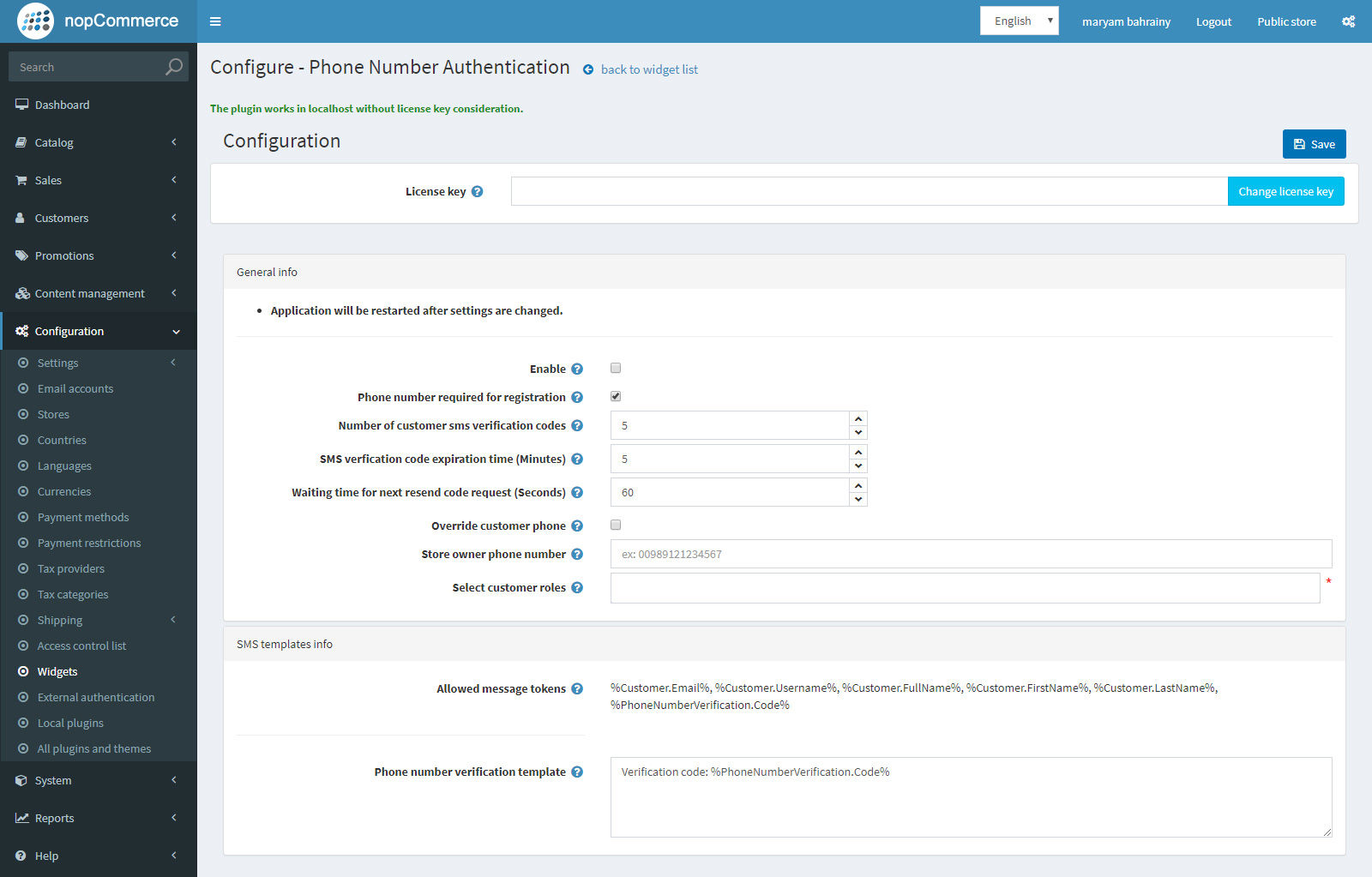Click help icon for verification template

(x=577, y=772)
